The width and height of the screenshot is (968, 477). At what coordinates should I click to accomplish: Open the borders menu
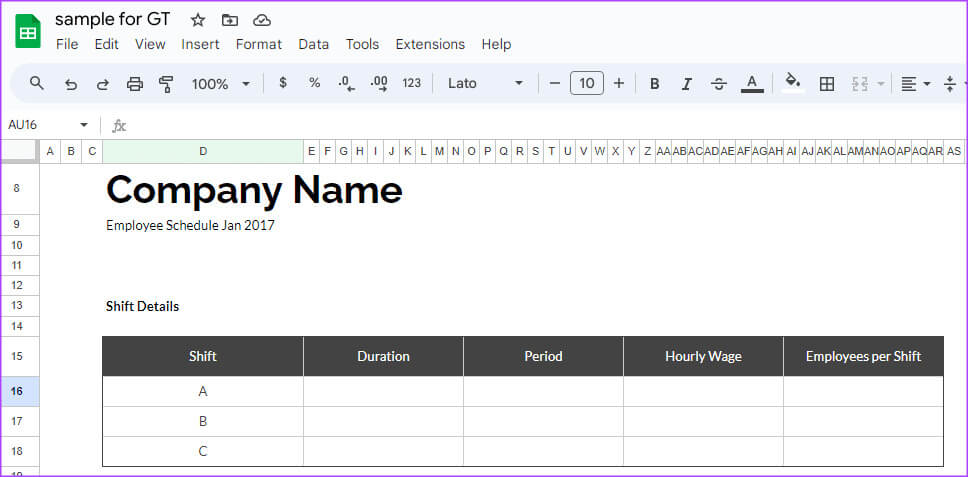(827, 84)
